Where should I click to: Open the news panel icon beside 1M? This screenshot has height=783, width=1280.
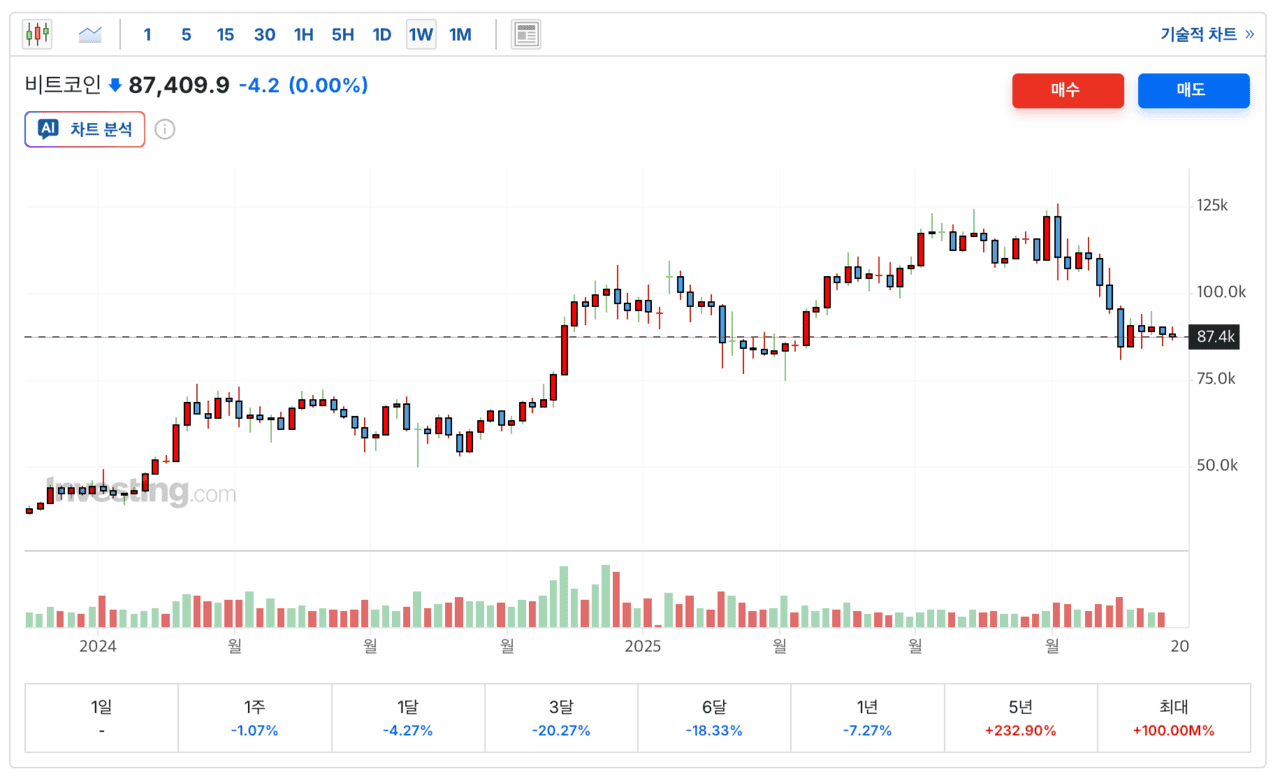tap(524, 33)
